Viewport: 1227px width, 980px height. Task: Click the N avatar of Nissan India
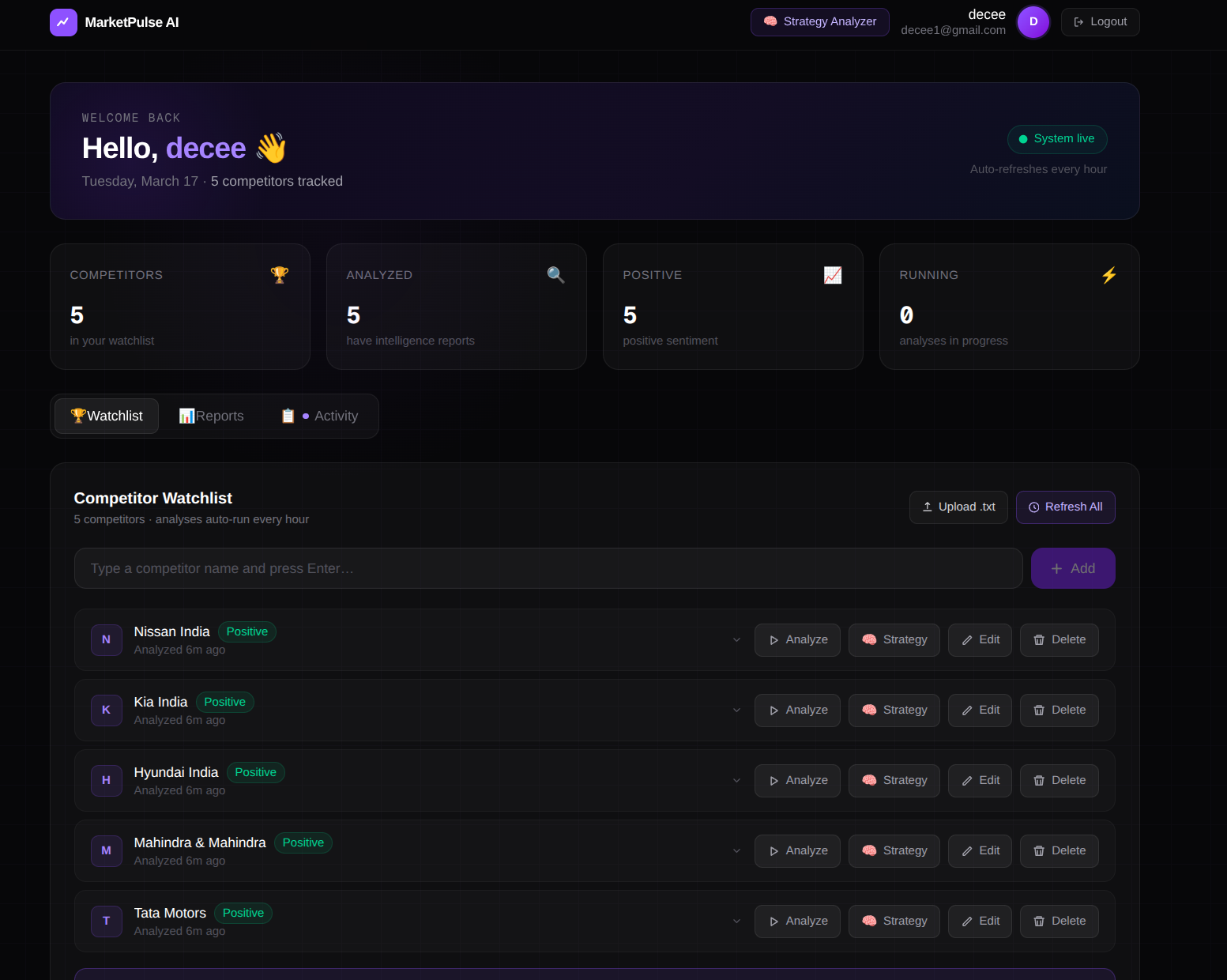click(x=107, y=640)
